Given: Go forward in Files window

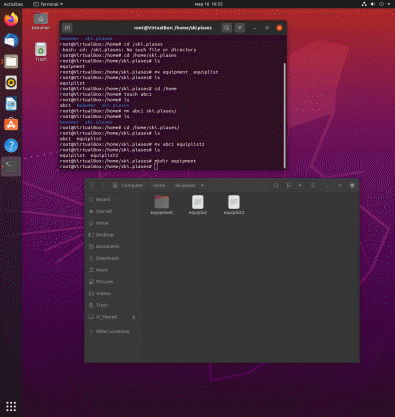Looking at the screenshot, I should click(x=103, y=185).
